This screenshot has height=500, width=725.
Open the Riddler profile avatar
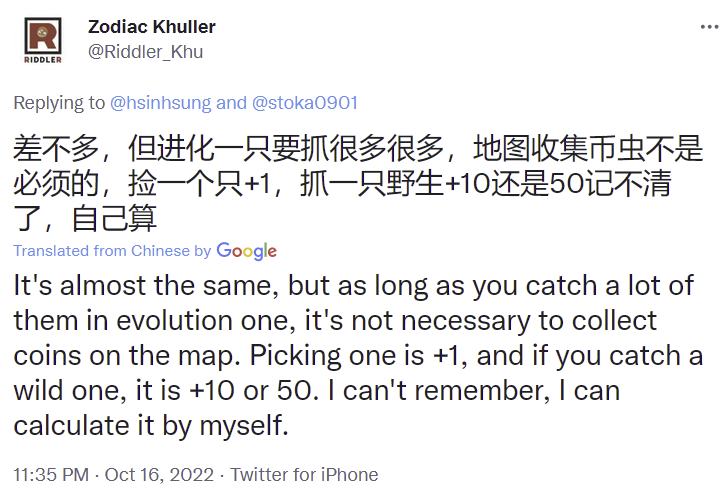(x=41, y=40)
